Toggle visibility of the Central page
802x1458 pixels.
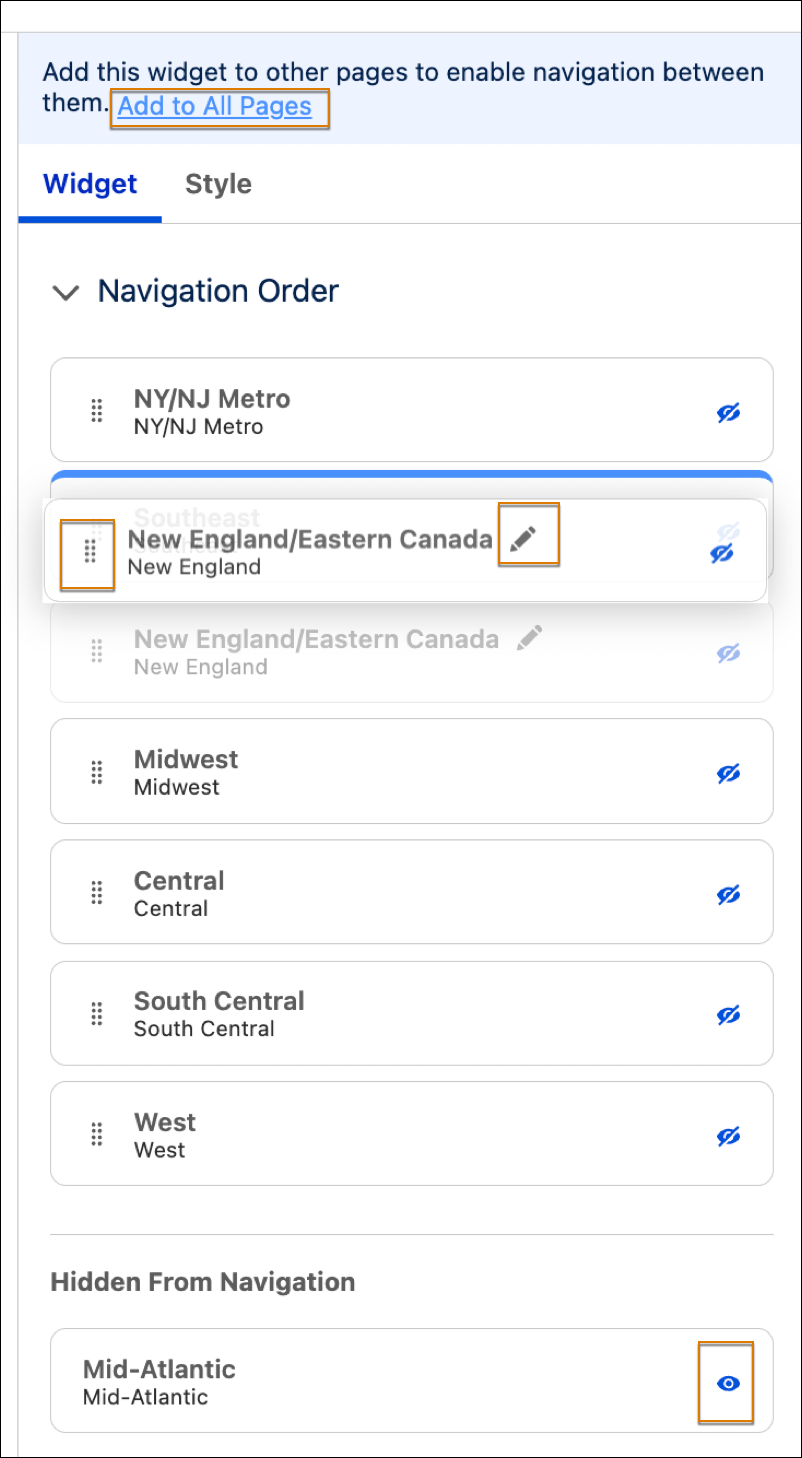click(x=729, y=895)
